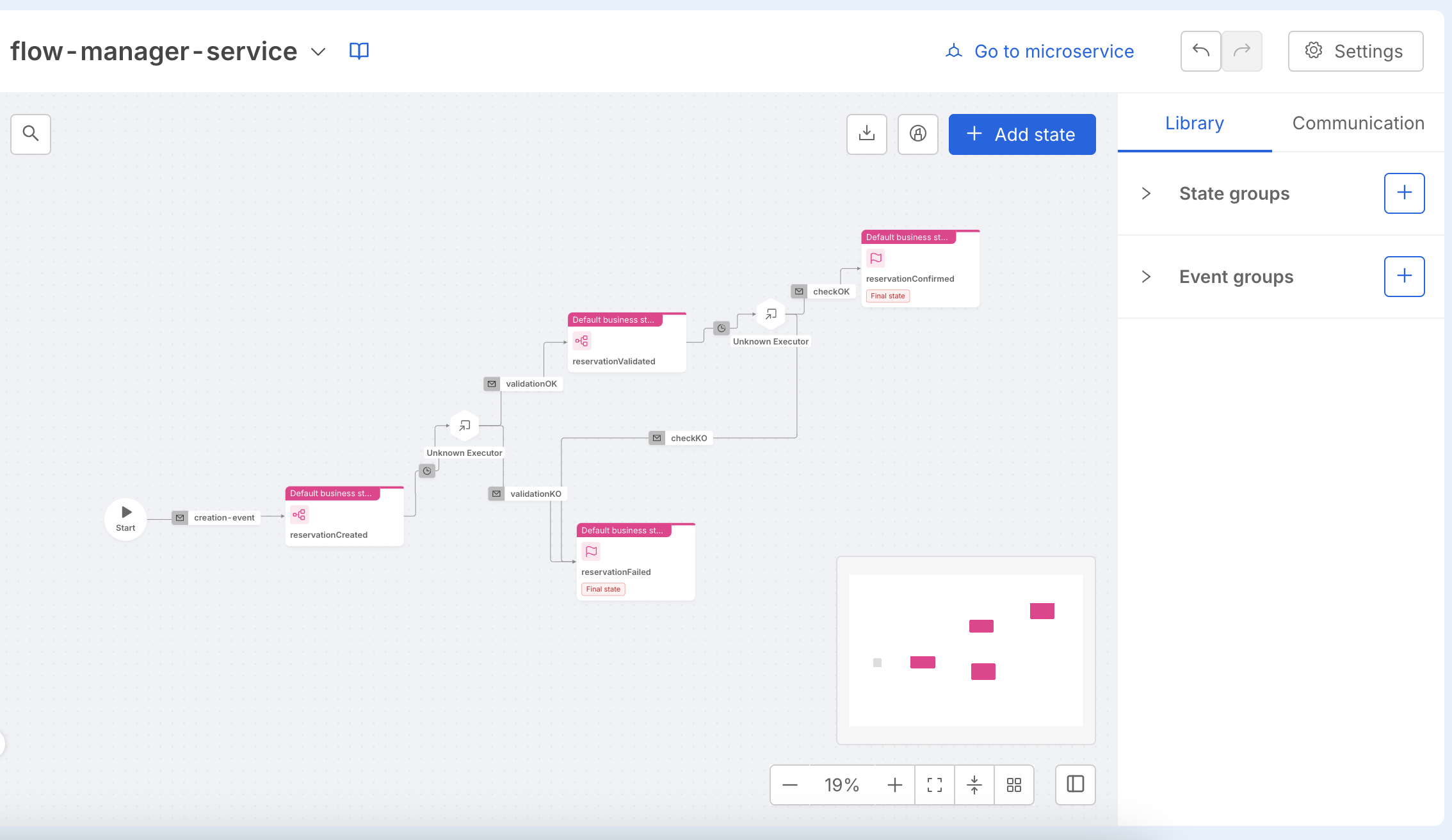Click the redo arrow icon

[1241, 51]
